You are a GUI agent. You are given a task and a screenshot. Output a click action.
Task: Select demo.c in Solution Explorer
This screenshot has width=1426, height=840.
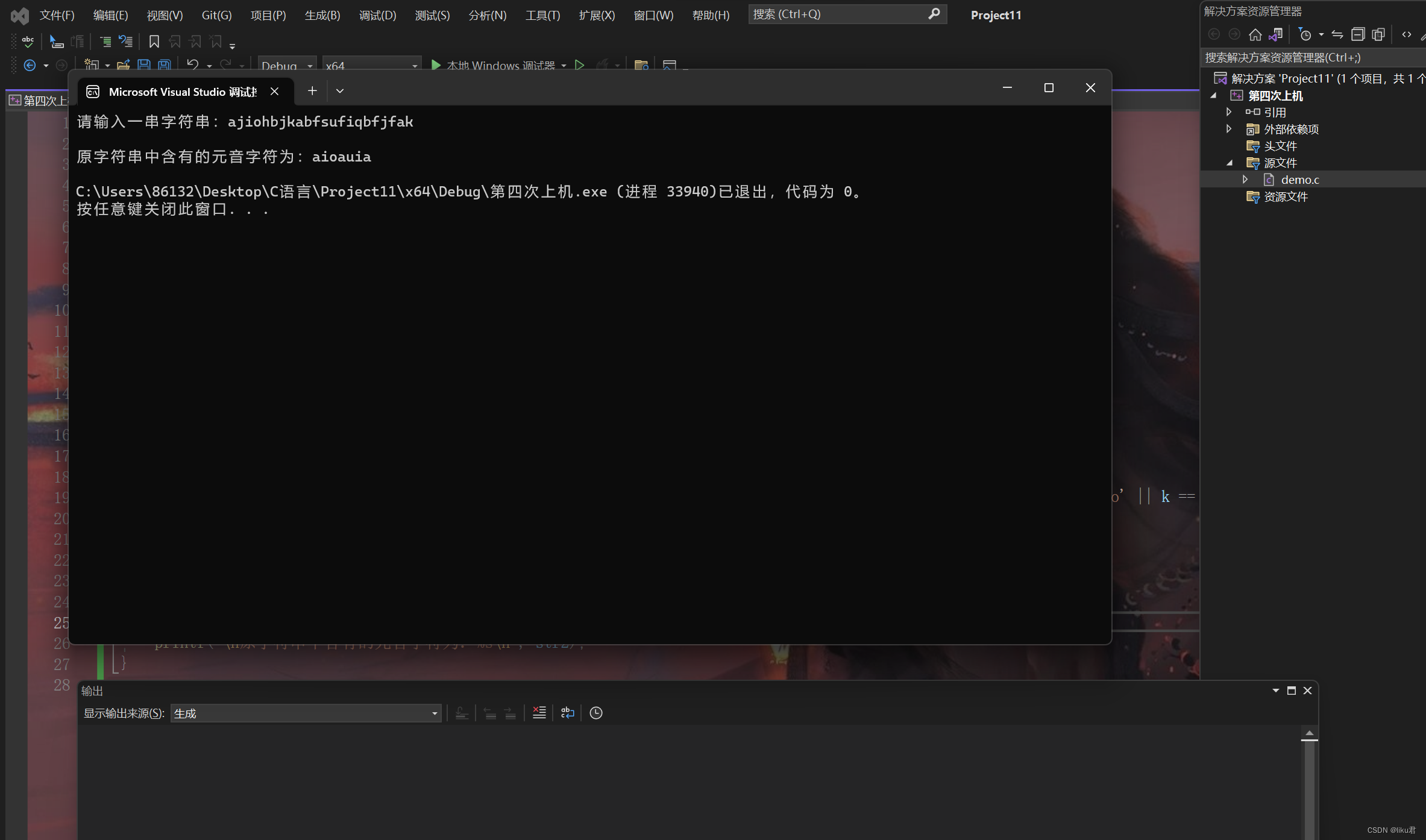(1299, 180)
